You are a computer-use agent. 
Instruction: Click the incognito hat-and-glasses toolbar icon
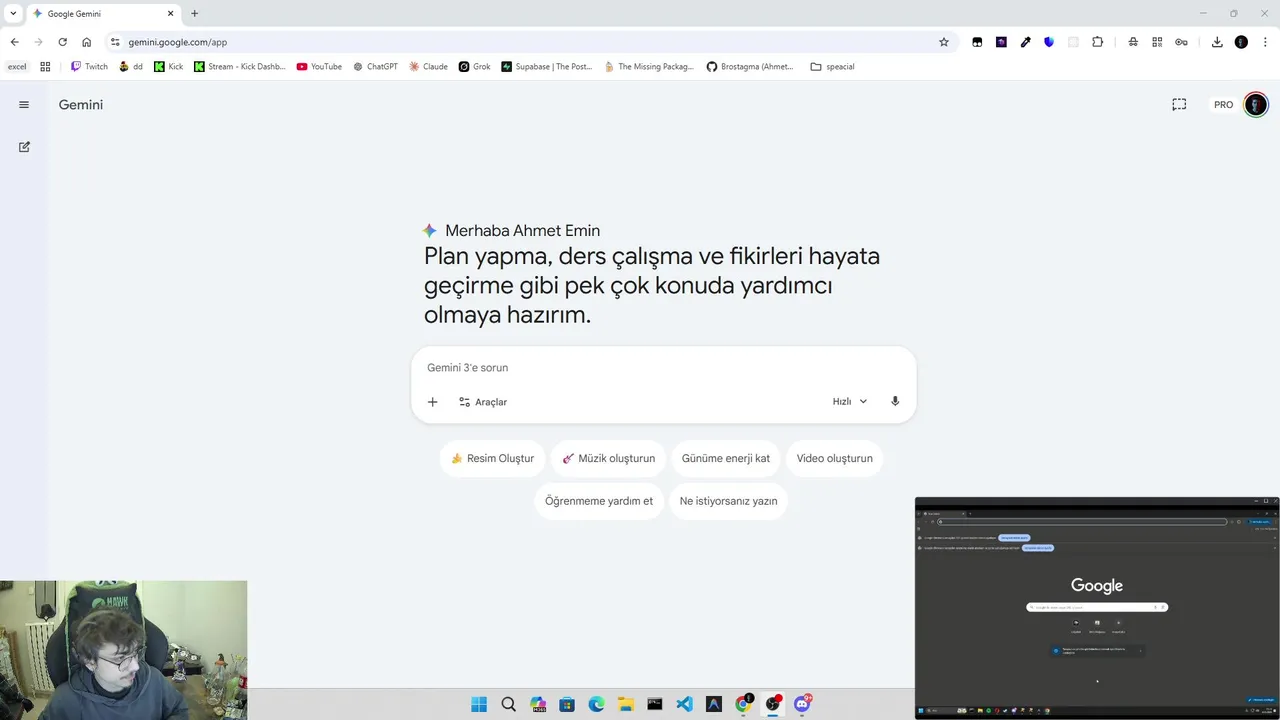point(1133,42)
